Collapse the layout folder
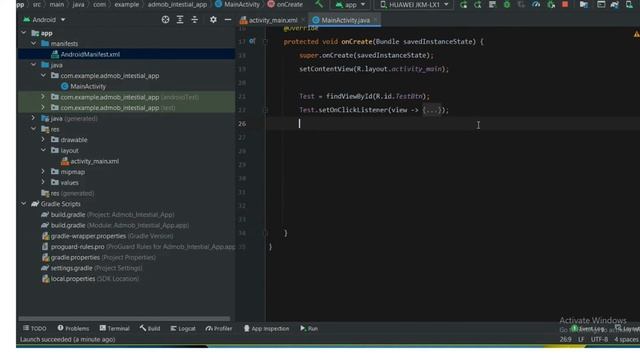 point(43,150)
